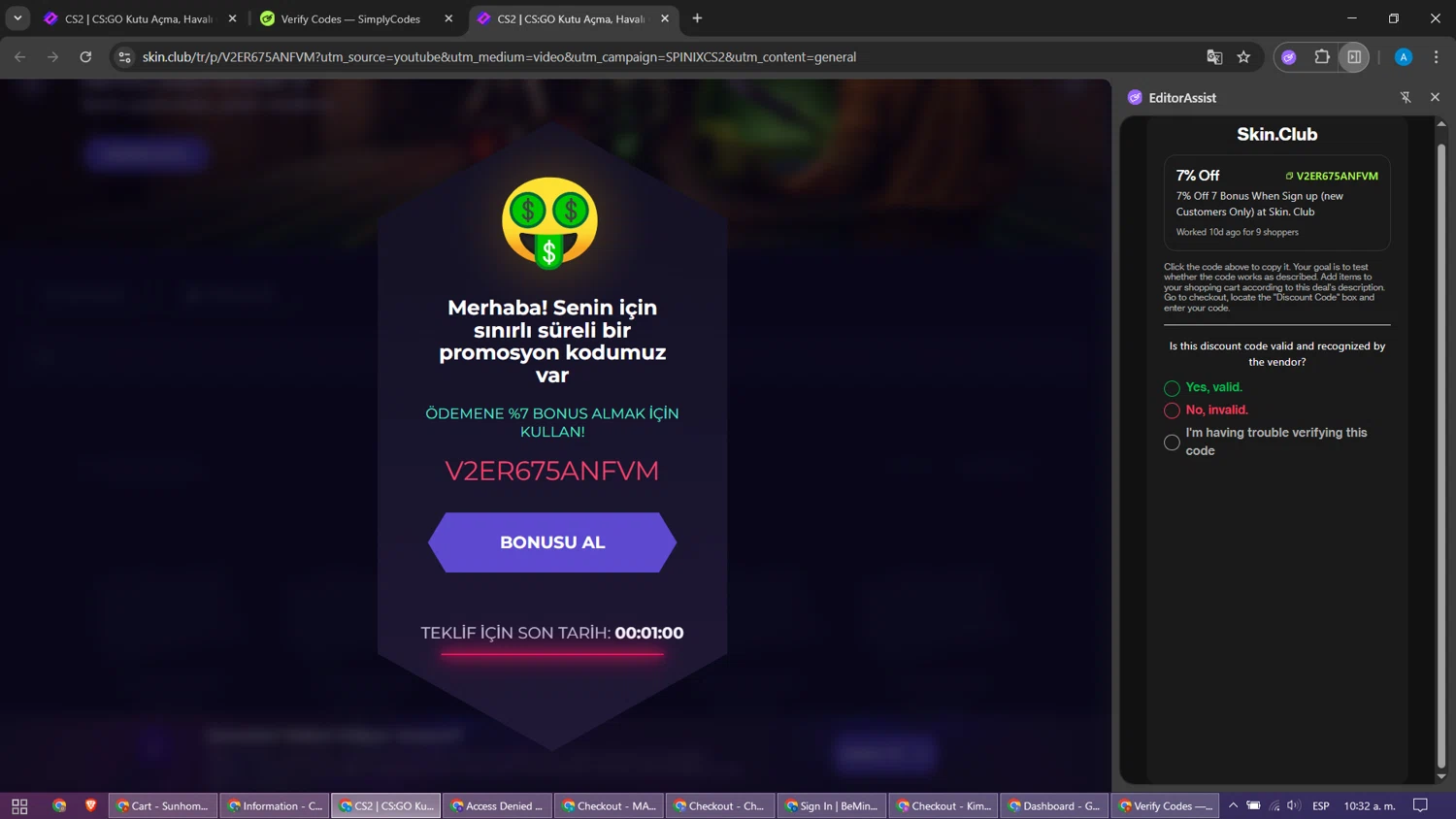This screenshot has width=1456, height=819.
Task: Open volume control tray icon
Action: (1293, 805)
